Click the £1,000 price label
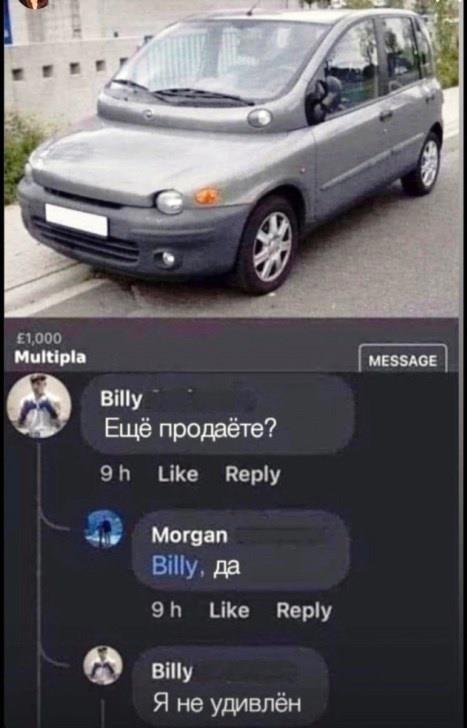This screenshot has height=728, width=467. click(x=38, y=338)
